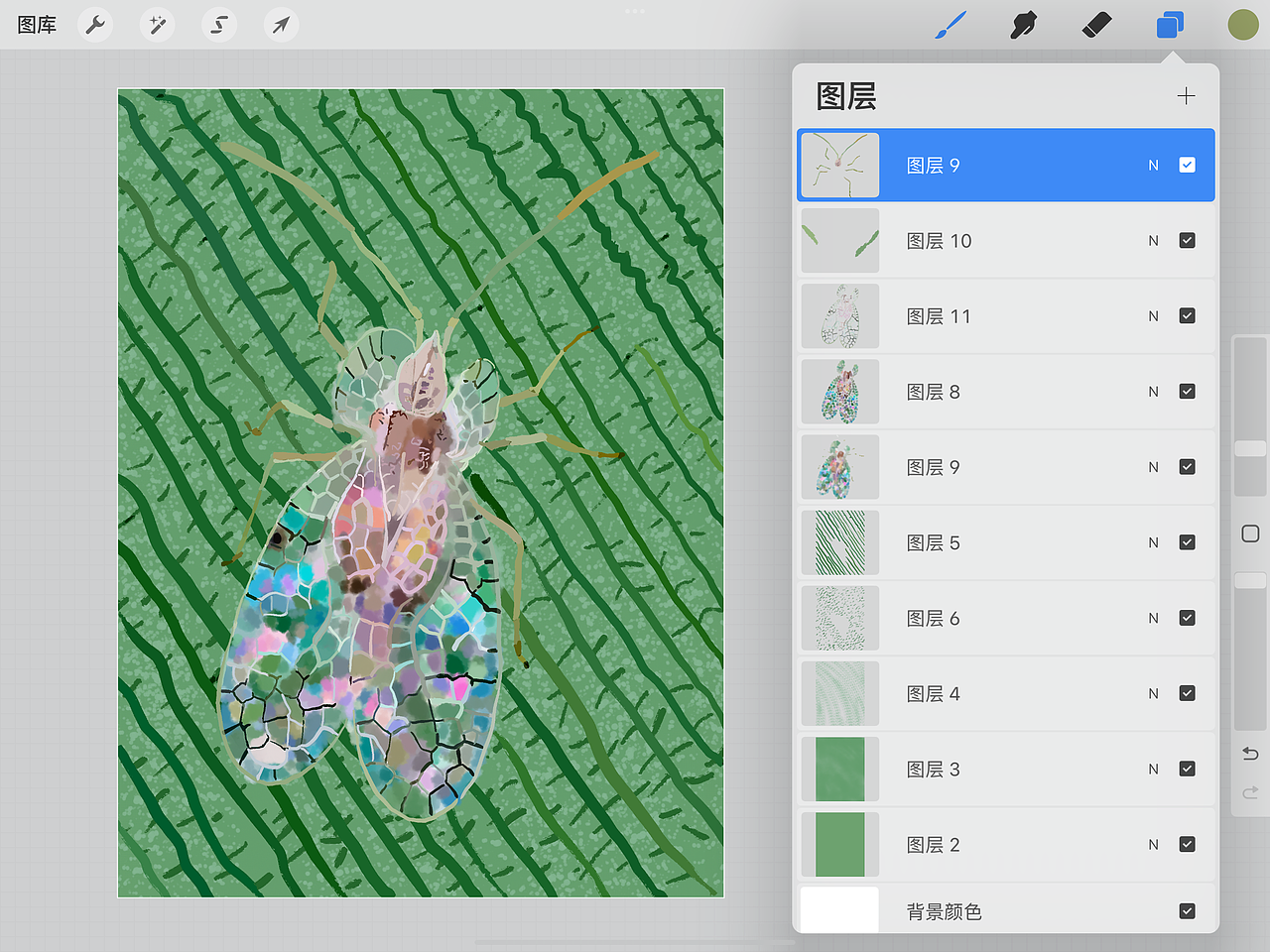Hide the selected 图层 9 layer
Viewport: 1270px width, 952px height.
[x=1187, y=165]
